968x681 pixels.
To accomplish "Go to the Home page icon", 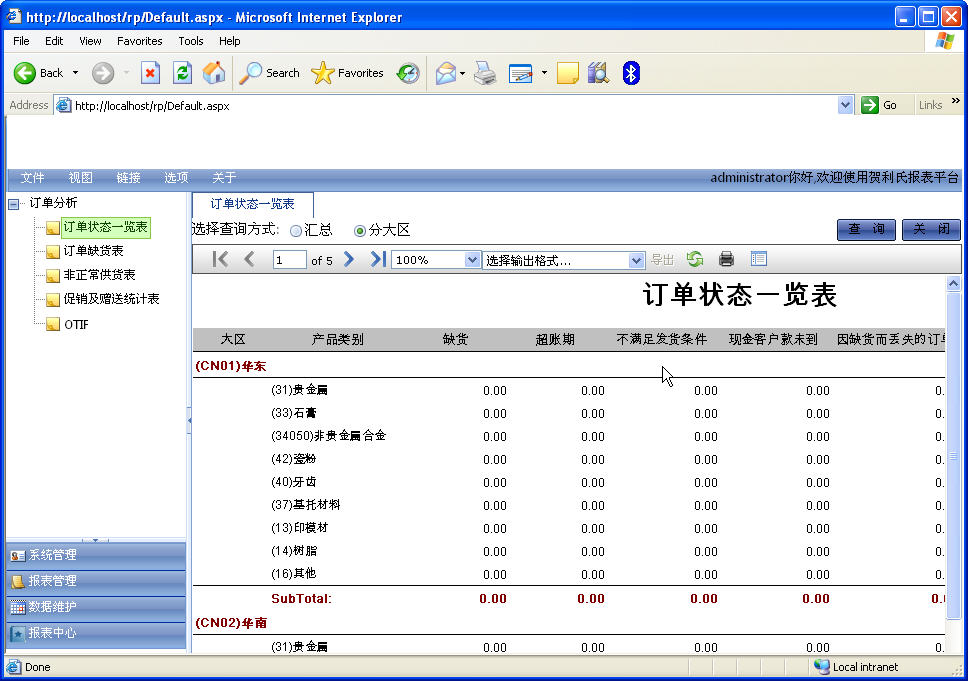I will [x=214, y=73].
